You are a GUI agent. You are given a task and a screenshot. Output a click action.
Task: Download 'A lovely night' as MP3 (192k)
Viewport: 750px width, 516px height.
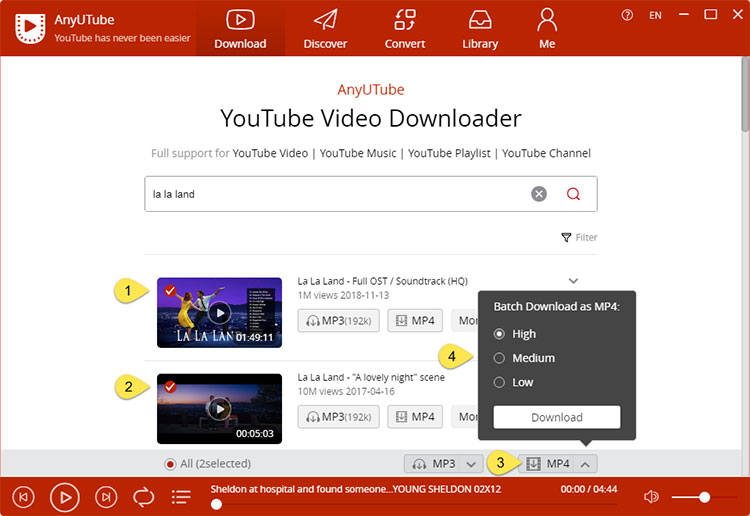point(339,417)
